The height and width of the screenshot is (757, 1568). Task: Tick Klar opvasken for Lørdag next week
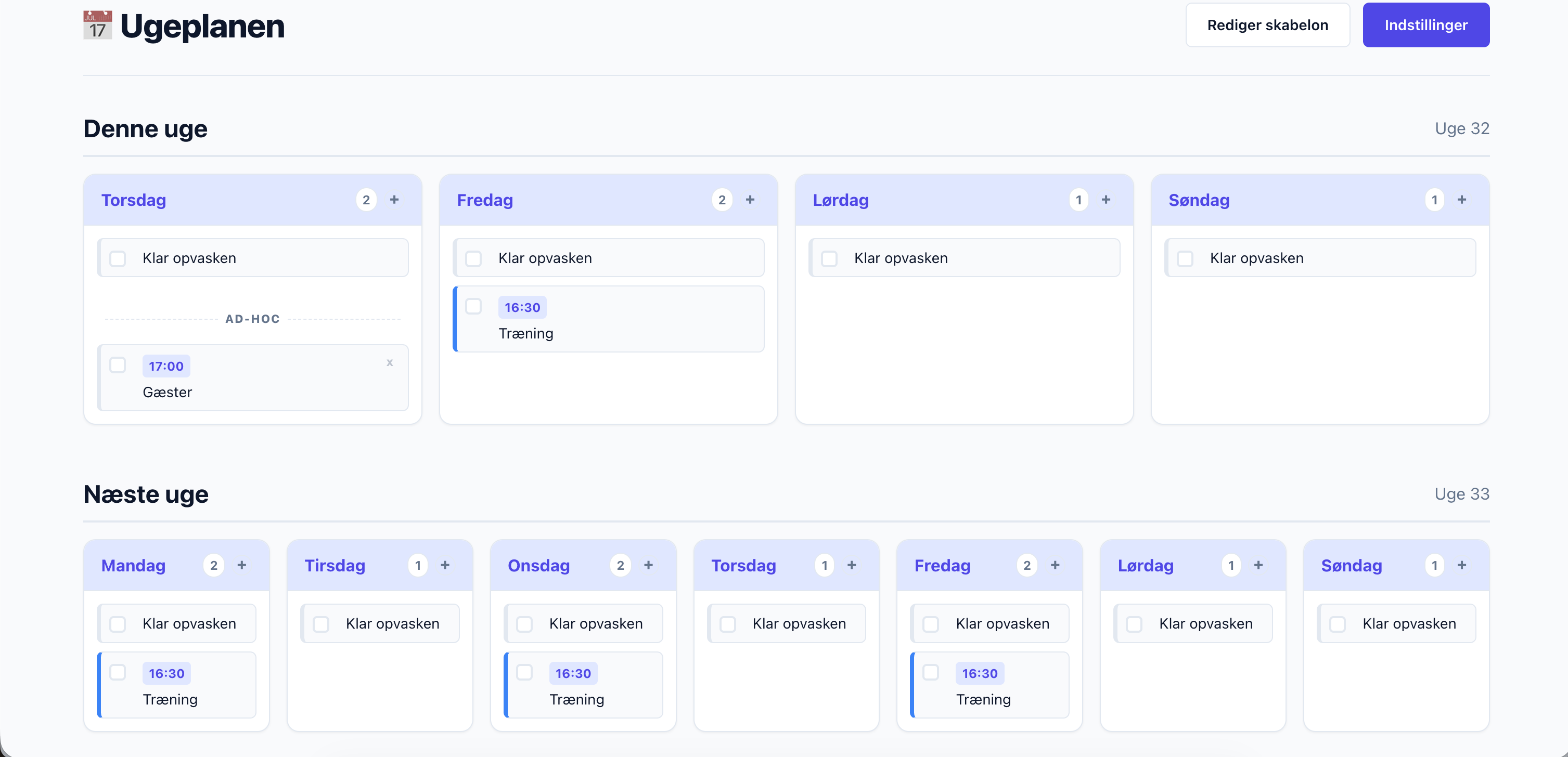point(1134,624)
